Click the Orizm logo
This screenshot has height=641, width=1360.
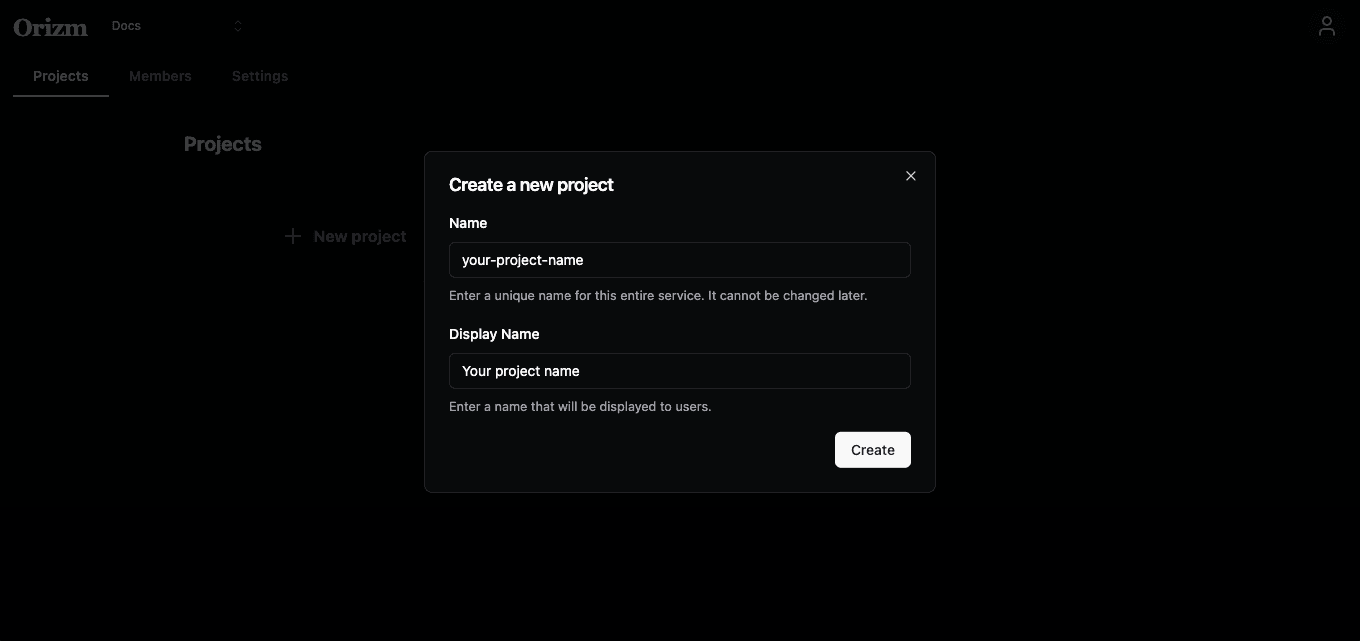(51, 27)
